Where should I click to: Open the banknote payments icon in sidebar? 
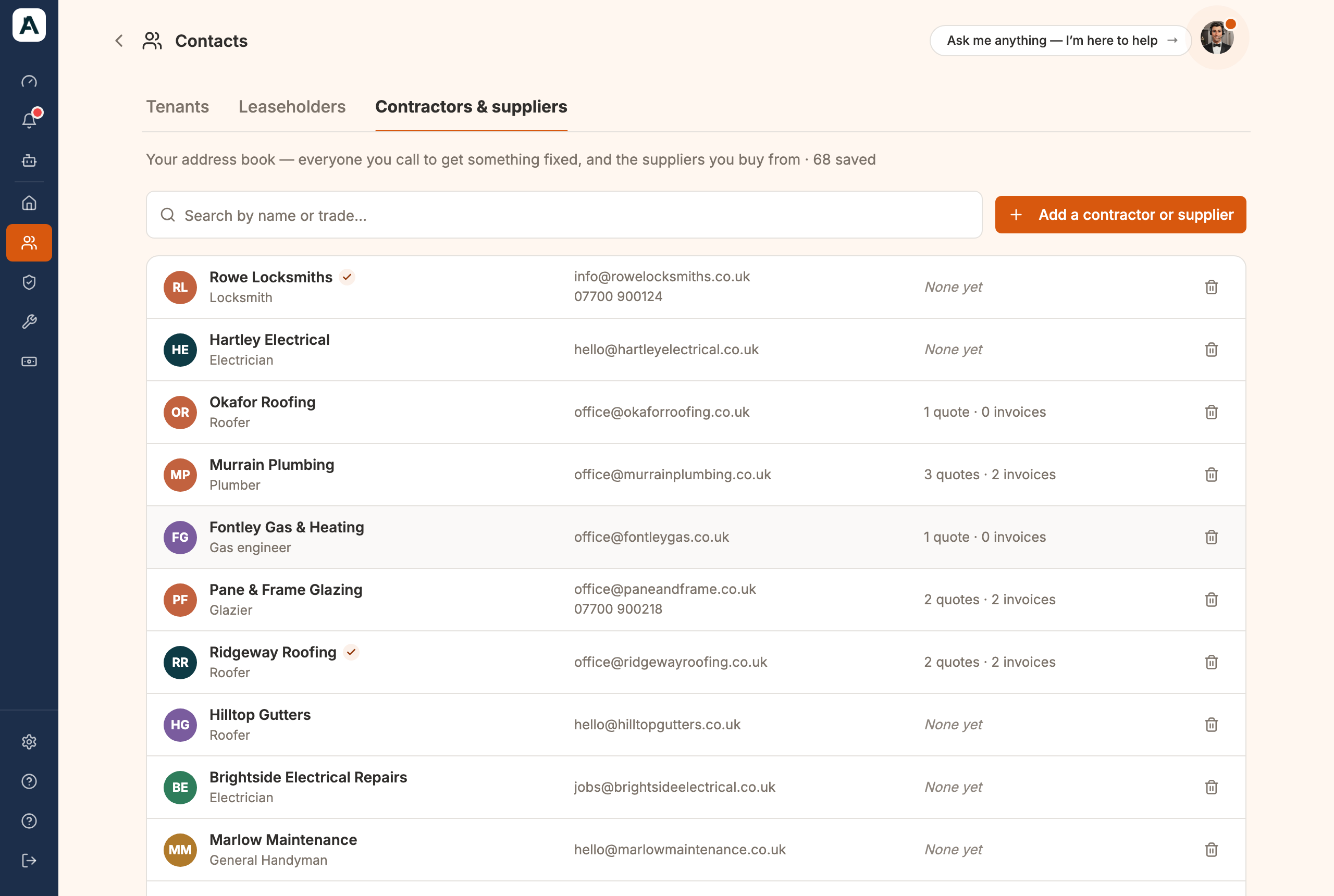[x=29, y=361]
